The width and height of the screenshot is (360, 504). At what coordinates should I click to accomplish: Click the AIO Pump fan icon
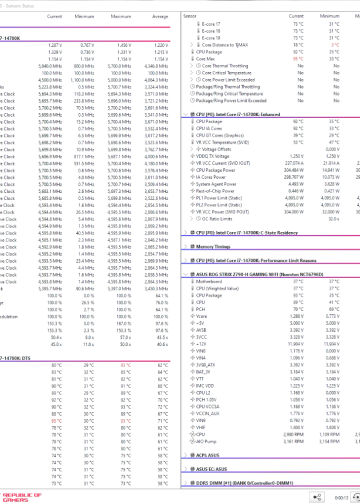pos(192,441)
